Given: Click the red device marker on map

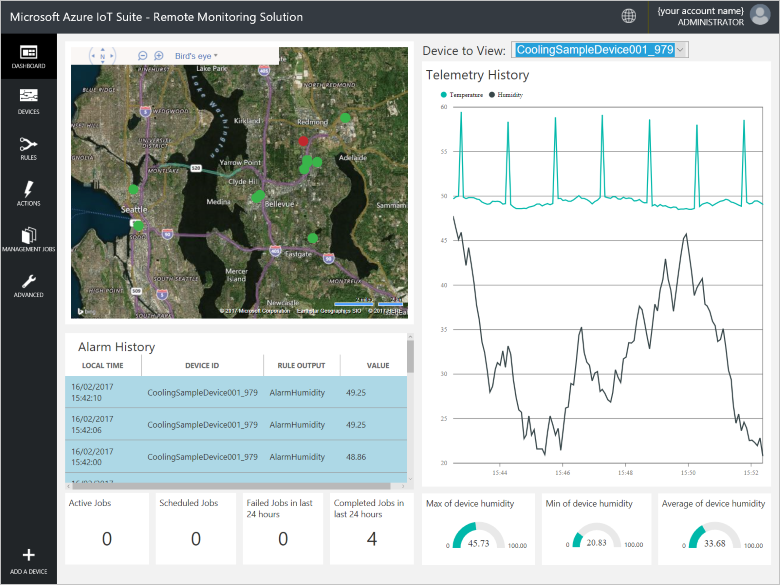Looking at the screenshot, I should tap(303, 141).
